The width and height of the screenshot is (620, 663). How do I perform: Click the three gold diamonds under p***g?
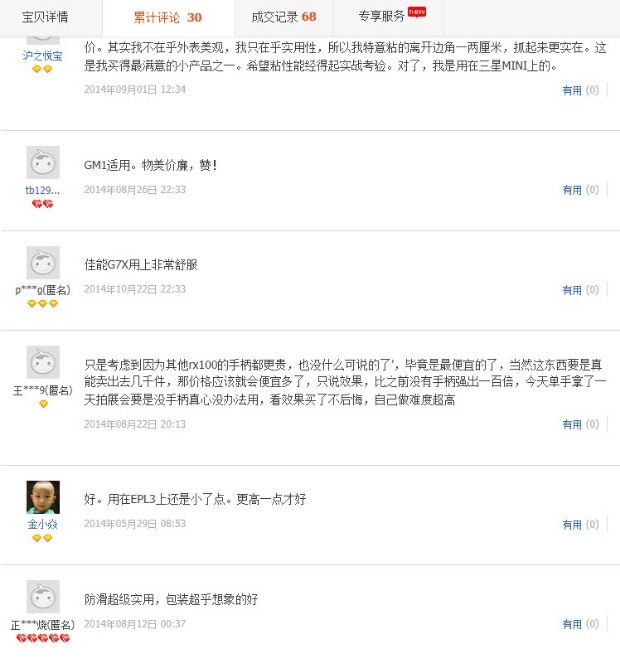(42, 304)
